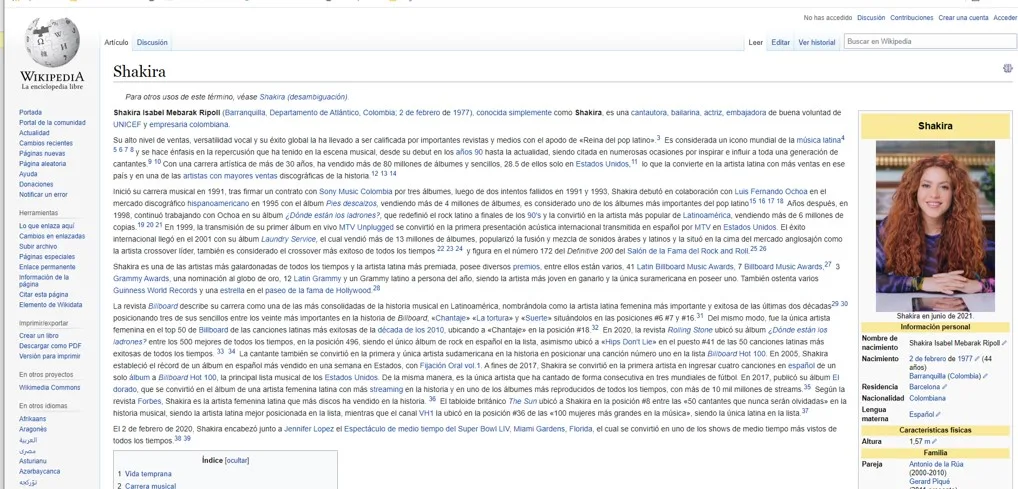The image size is (1018, 489).
Task: Open the Shakira infobox photo
Action: (935, 226)
